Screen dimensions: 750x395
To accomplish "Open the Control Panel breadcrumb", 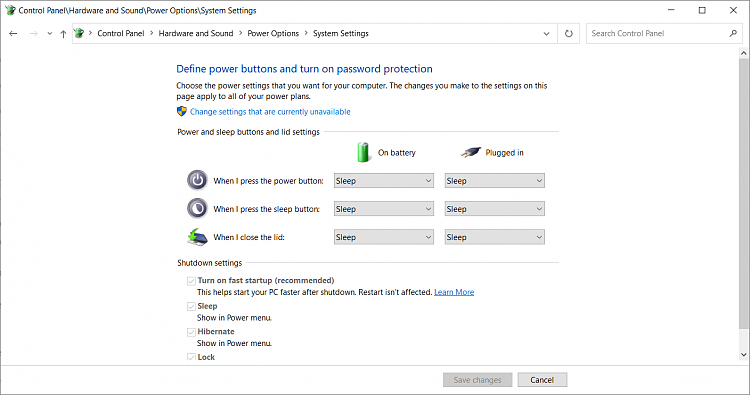I will click(x=121, y=33).
